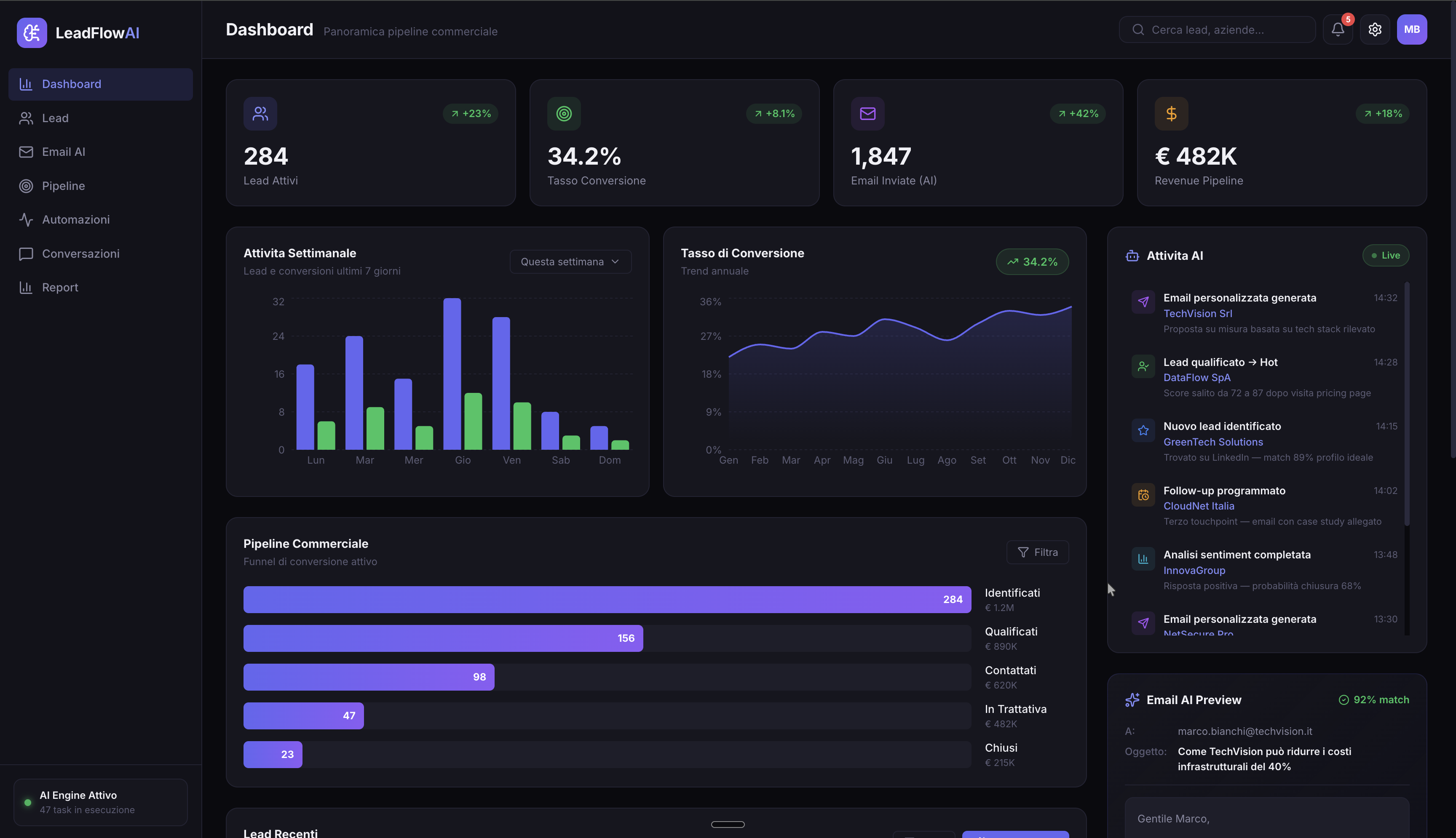This screenshot has width=1456, height=838.
Task: Click the Identificati bar in the funnel
Action: tap(608, 599)
